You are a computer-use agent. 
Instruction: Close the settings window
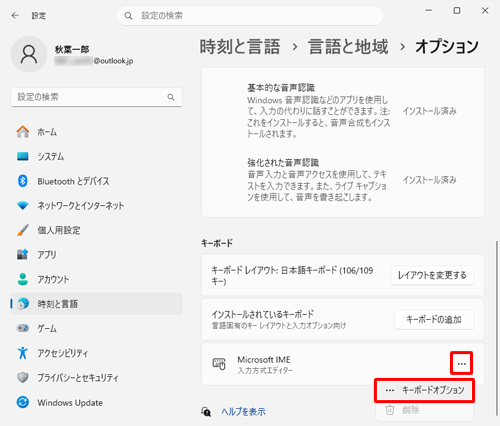pos(485,11)
